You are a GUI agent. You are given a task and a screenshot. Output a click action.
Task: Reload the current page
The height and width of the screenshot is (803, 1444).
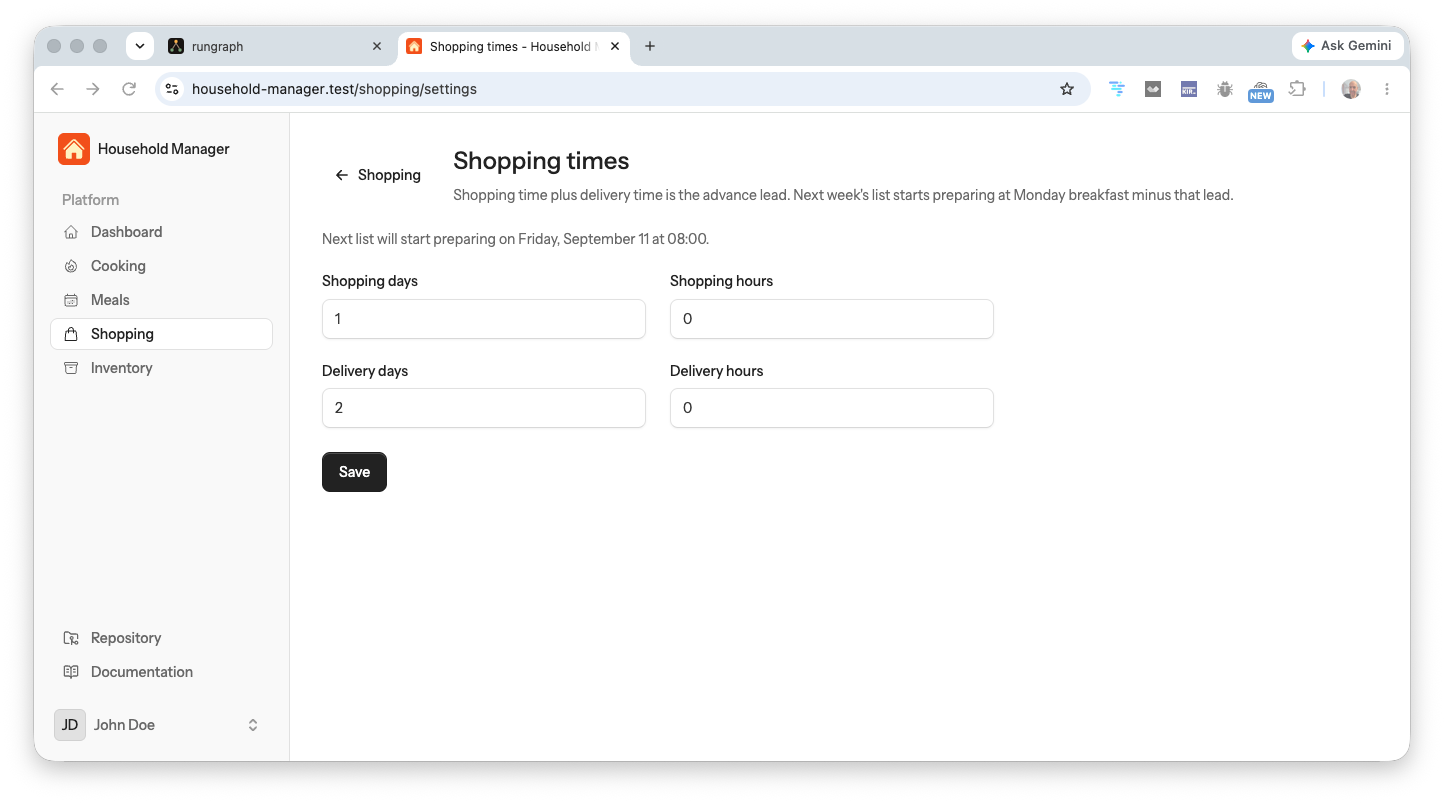[129, 89]
